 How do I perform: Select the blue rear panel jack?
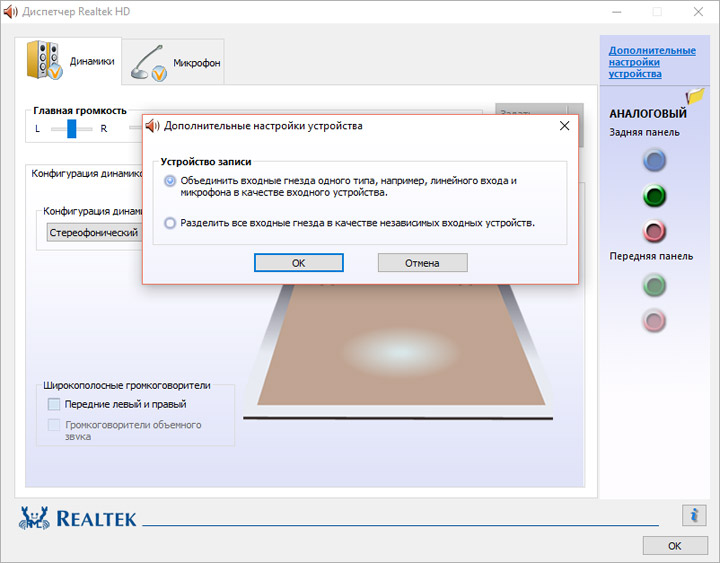(x=654, y=160)
